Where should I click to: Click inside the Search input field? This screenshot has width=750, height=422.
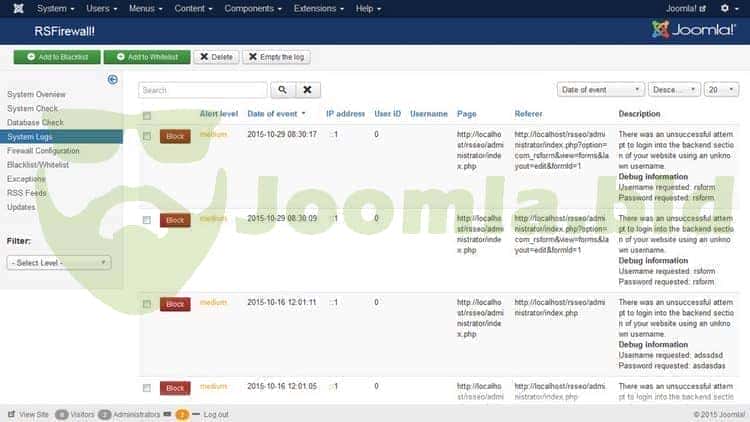(x=203, y=90)
